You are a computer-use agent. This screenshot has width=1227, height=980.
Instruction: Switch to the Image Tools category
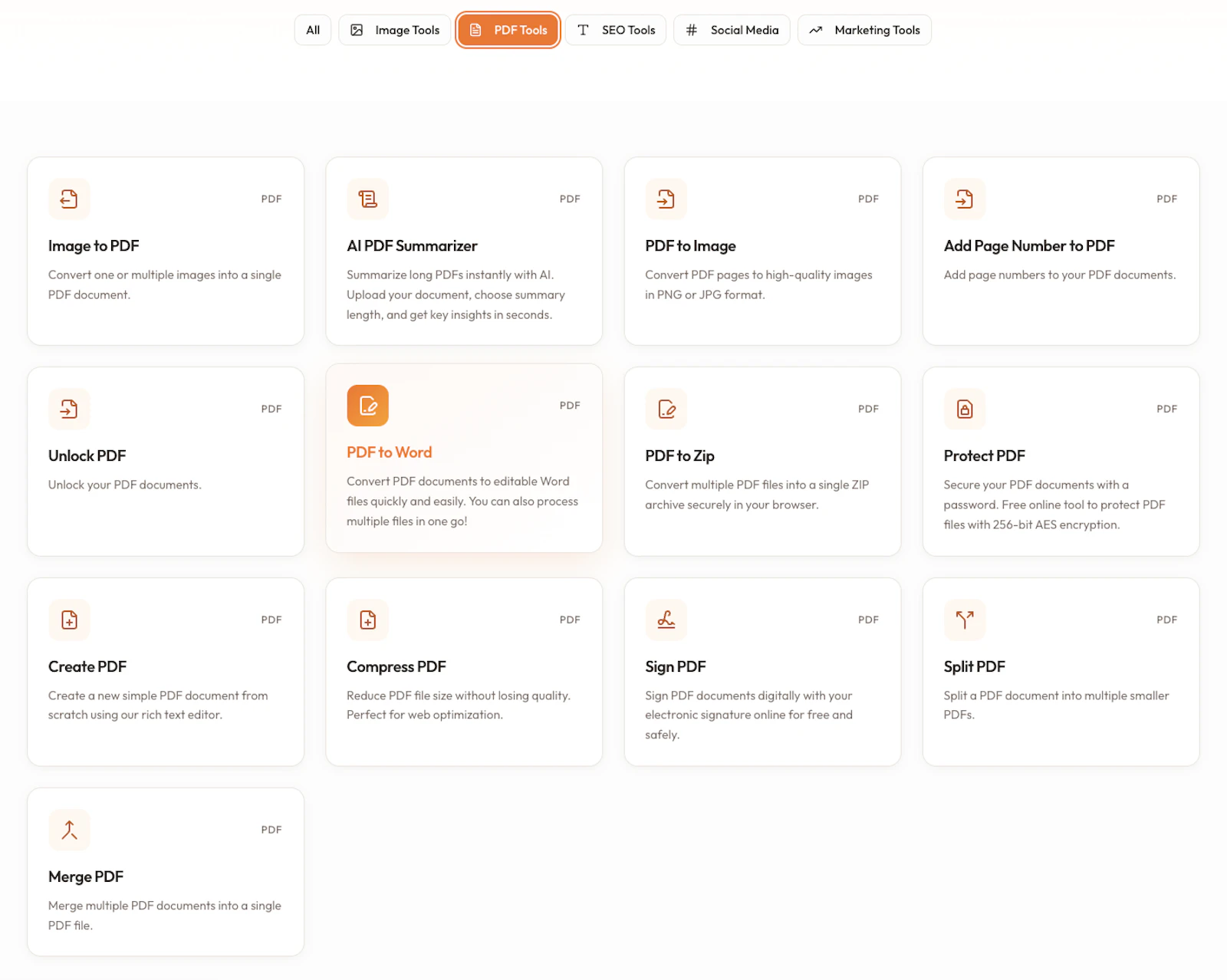tap(395, 30)
